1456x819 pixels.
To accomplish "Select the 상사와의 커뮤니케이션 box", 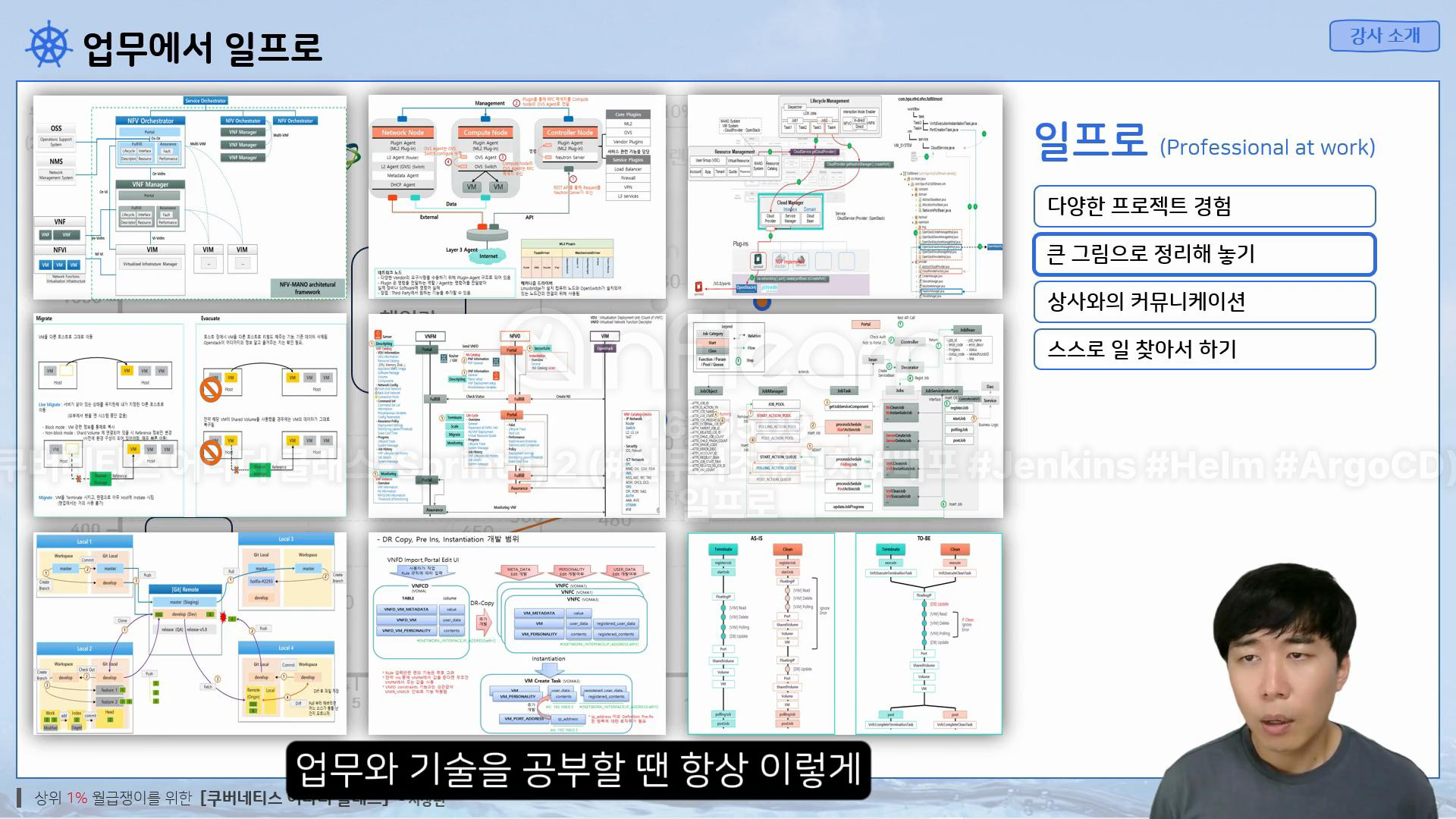I will 1203,302.
